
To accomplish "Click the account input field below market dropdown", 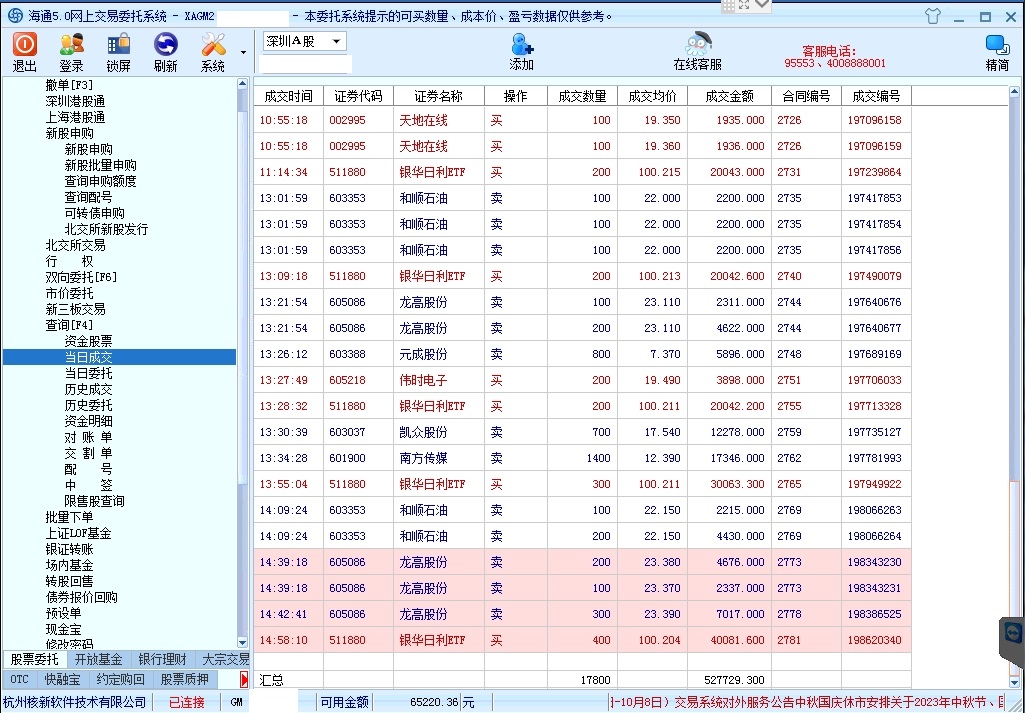I will 306,64.
